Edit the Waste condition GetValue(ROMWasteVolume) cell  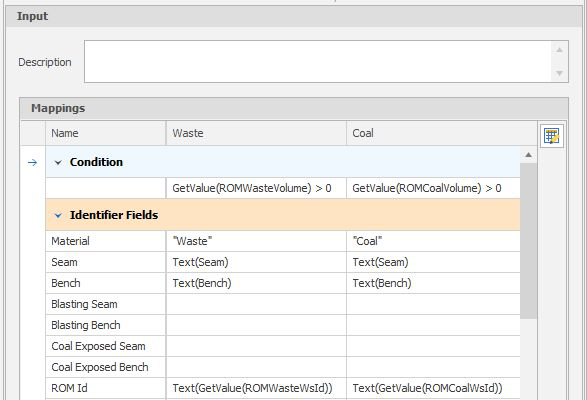pos(256,188)
